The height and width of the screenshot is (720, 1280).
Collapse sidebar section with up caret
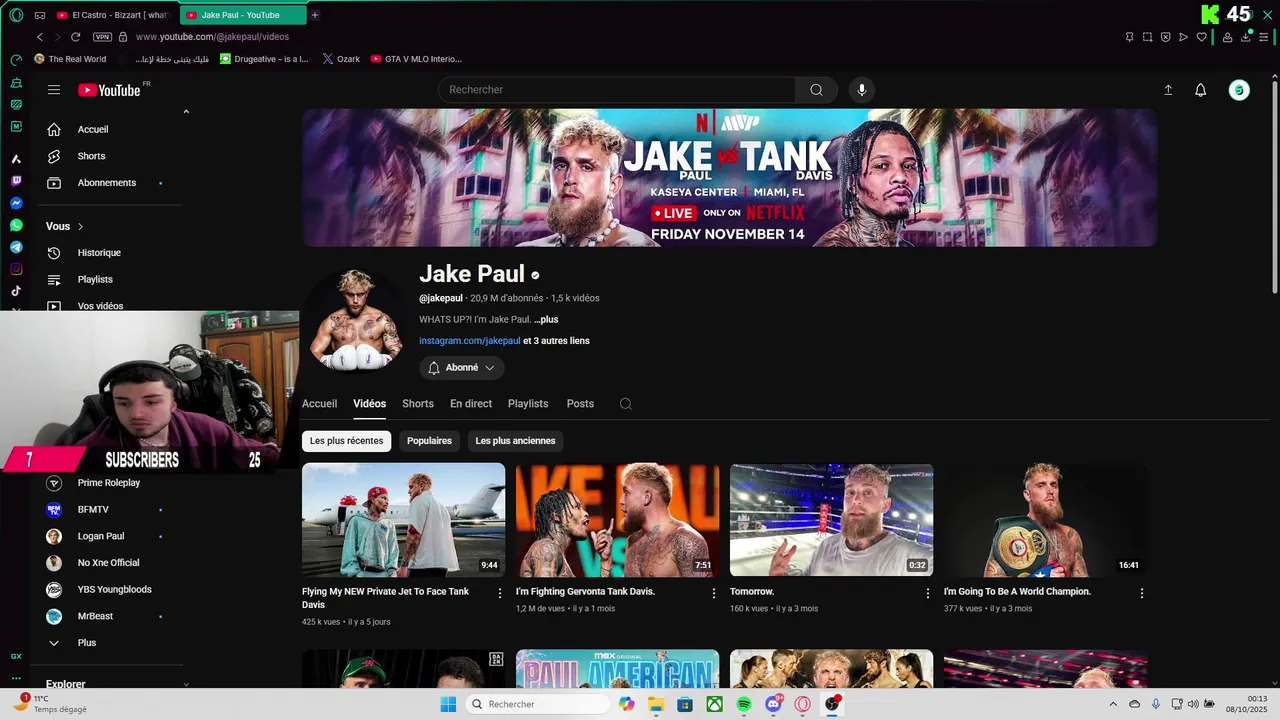coord(186,112)
